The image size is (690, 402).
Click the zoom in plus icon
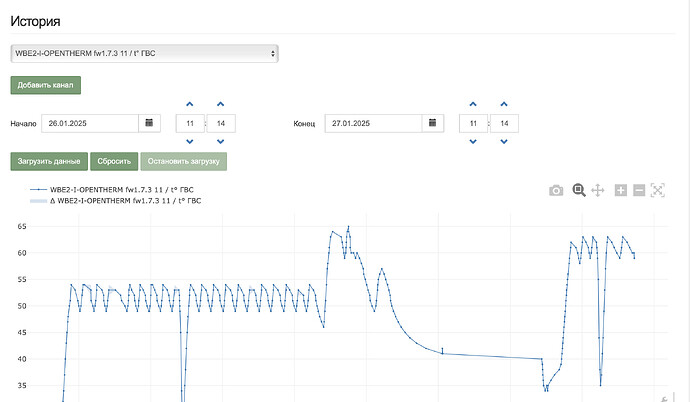pyautogui.click(x=620, y=190)
